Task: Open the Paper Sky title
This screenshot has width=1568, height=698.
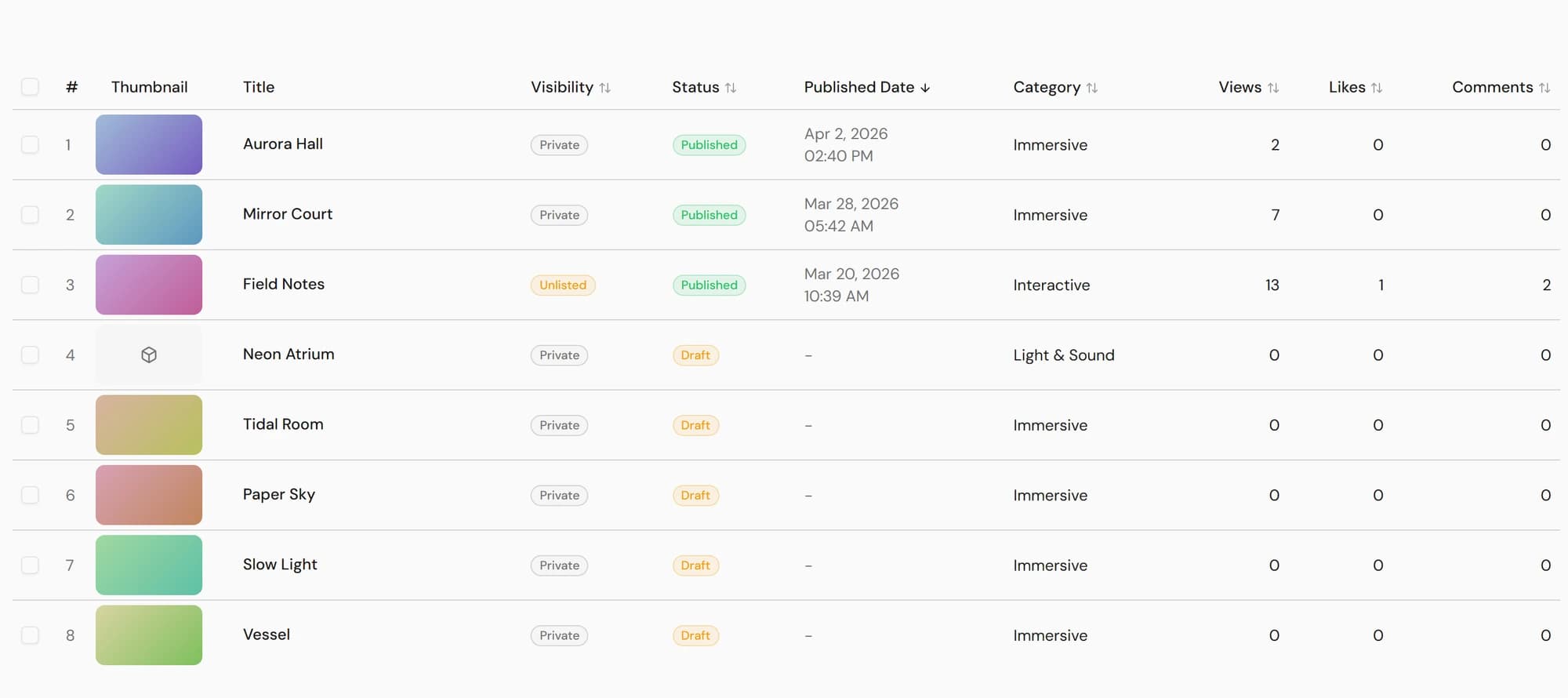Action: pos(279,495)
